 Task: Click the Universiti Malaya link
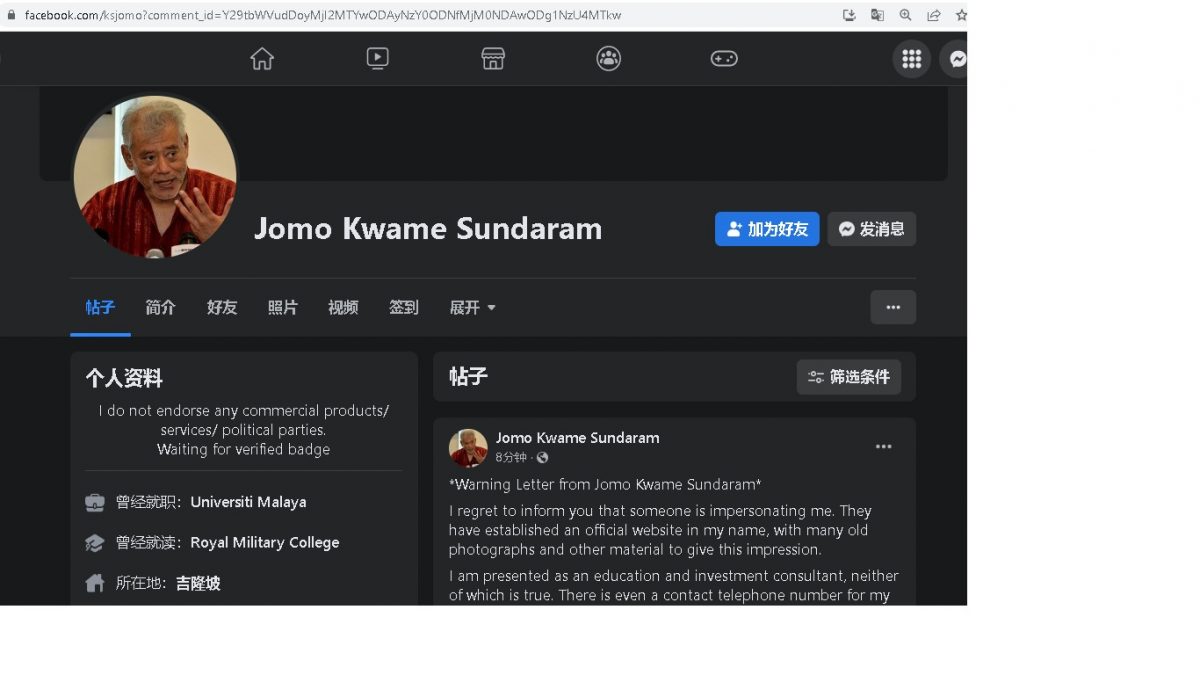(x=248, y=502)
